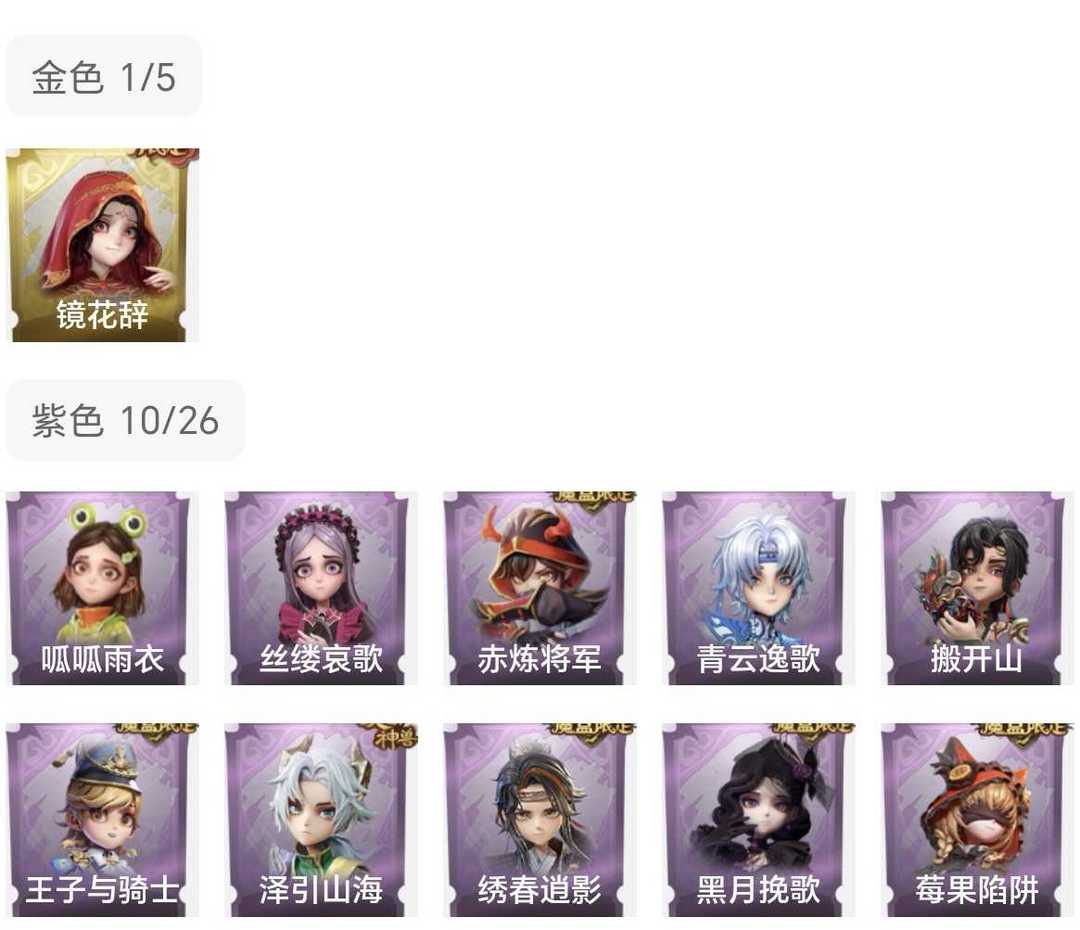
Task: Click the 金色 1/5 category label
Action: [104, 76]
